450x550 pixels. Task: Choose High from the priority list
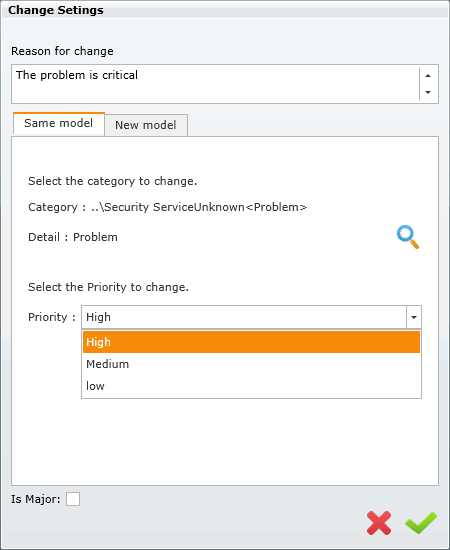click(x=251, y=342)
